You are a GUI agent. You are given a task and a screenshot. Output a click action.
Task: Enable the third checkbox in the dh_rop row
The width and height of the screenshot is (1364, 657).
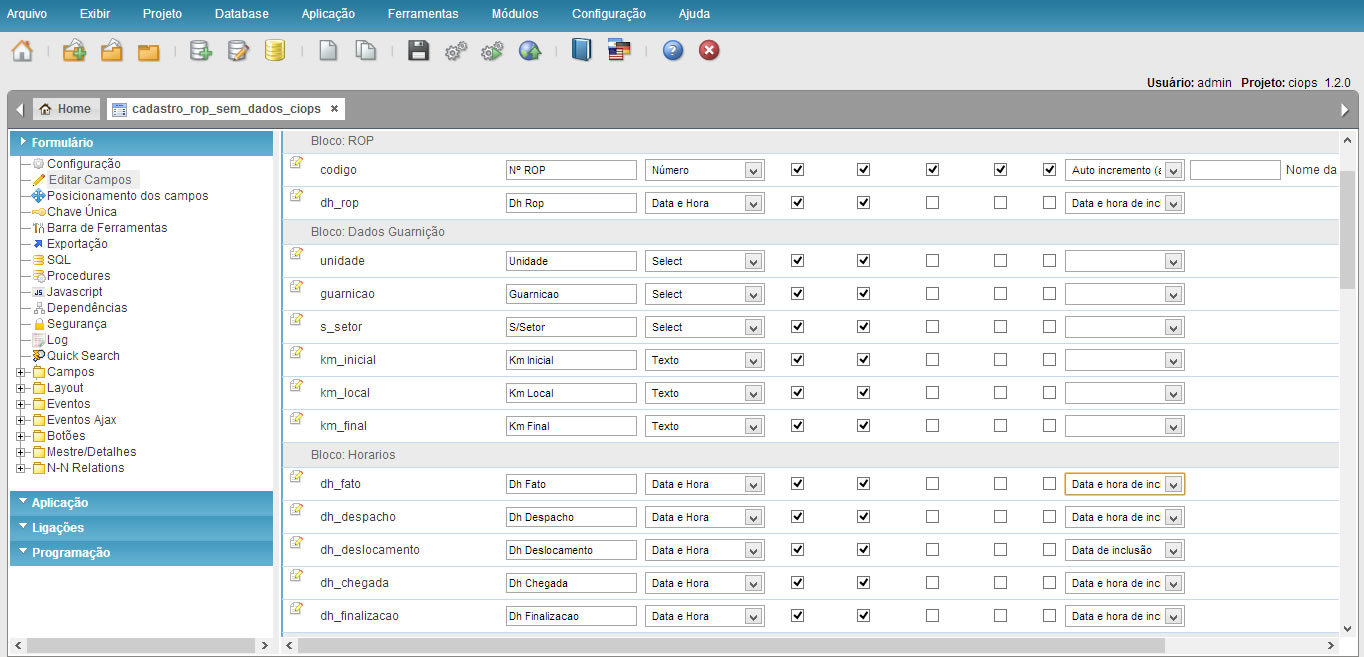(x=932, y=203)
